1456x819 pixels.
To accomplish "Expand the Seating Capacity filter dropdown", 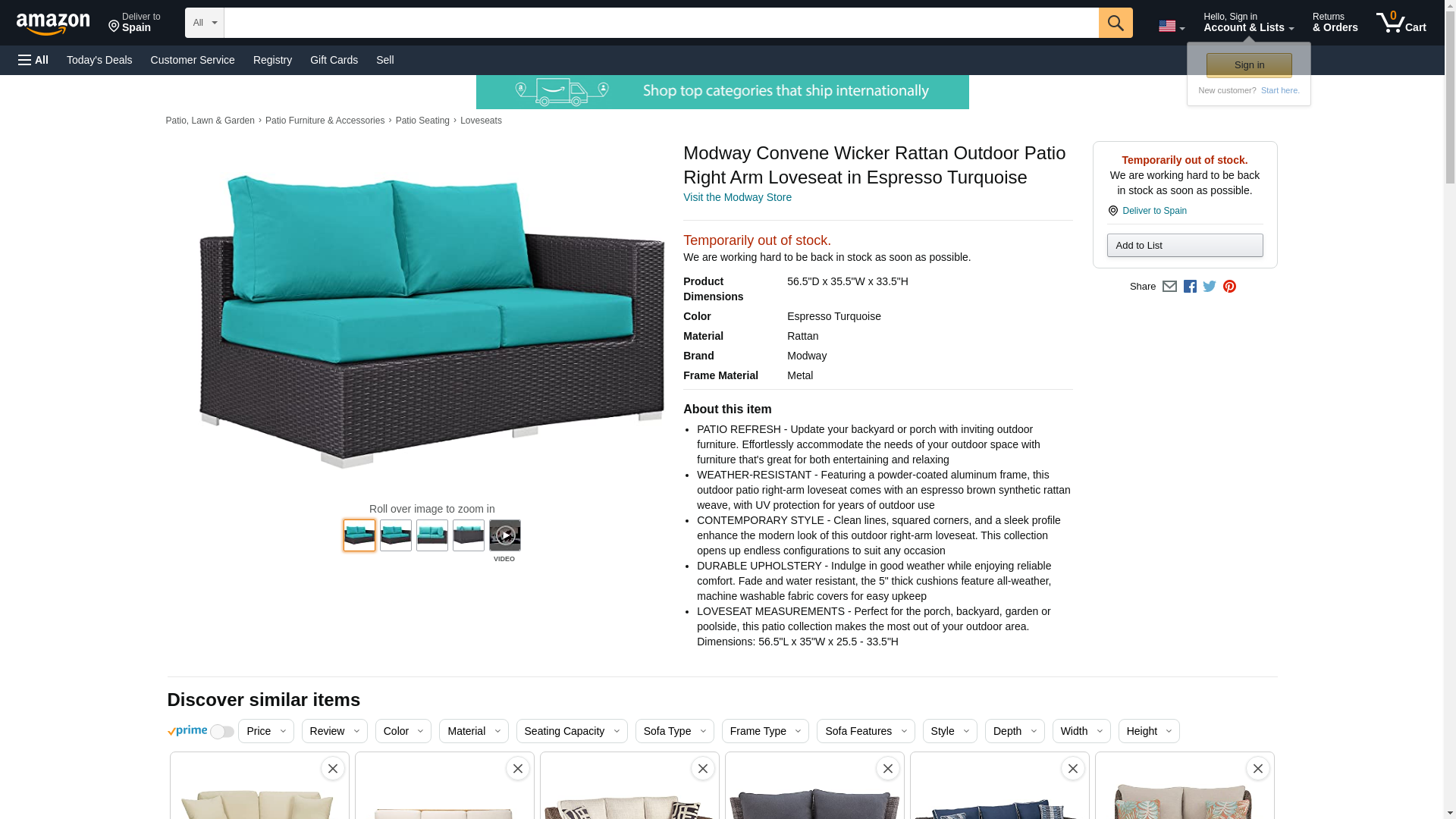I will click(571, 731).
